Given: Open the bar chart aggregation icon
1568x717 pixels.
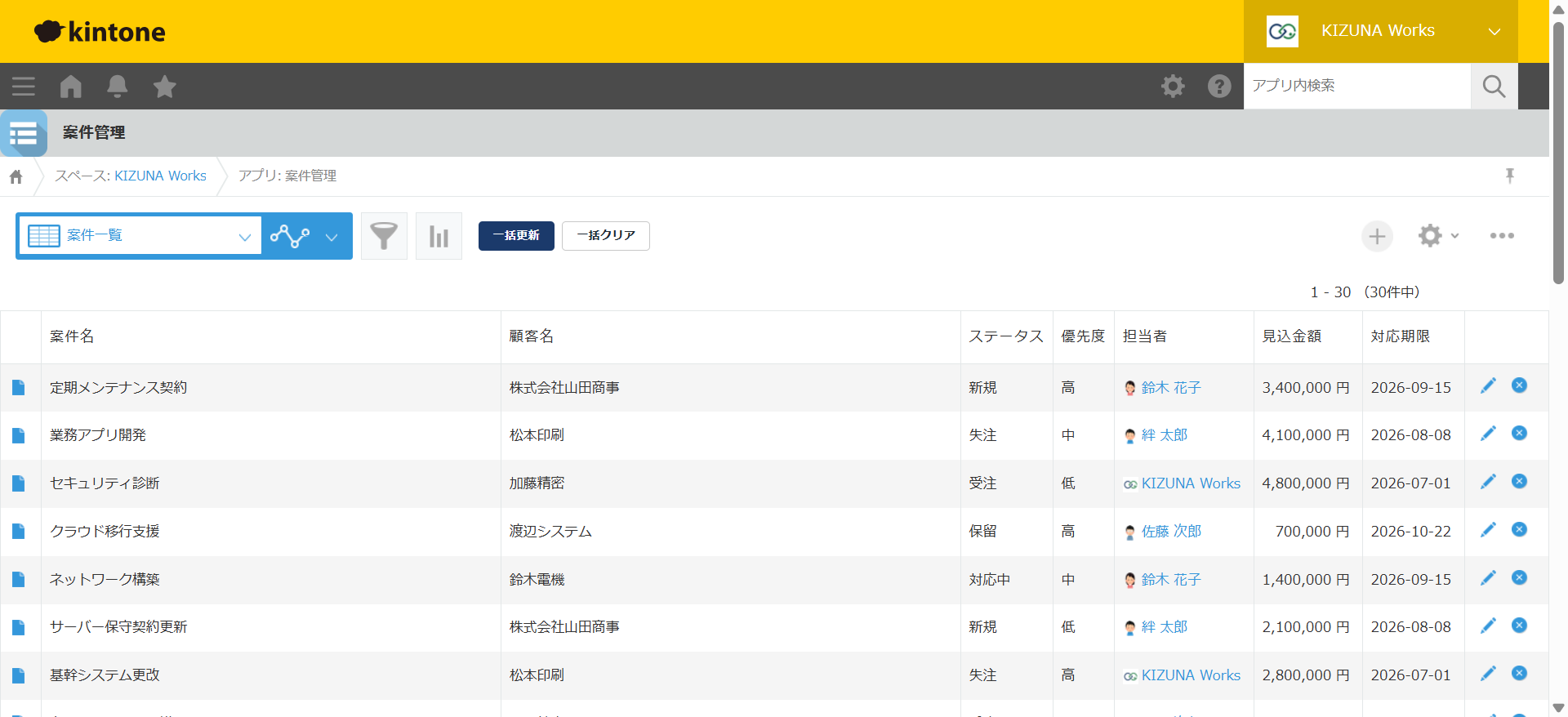Looking at the screenshot, I should [439, 236].
